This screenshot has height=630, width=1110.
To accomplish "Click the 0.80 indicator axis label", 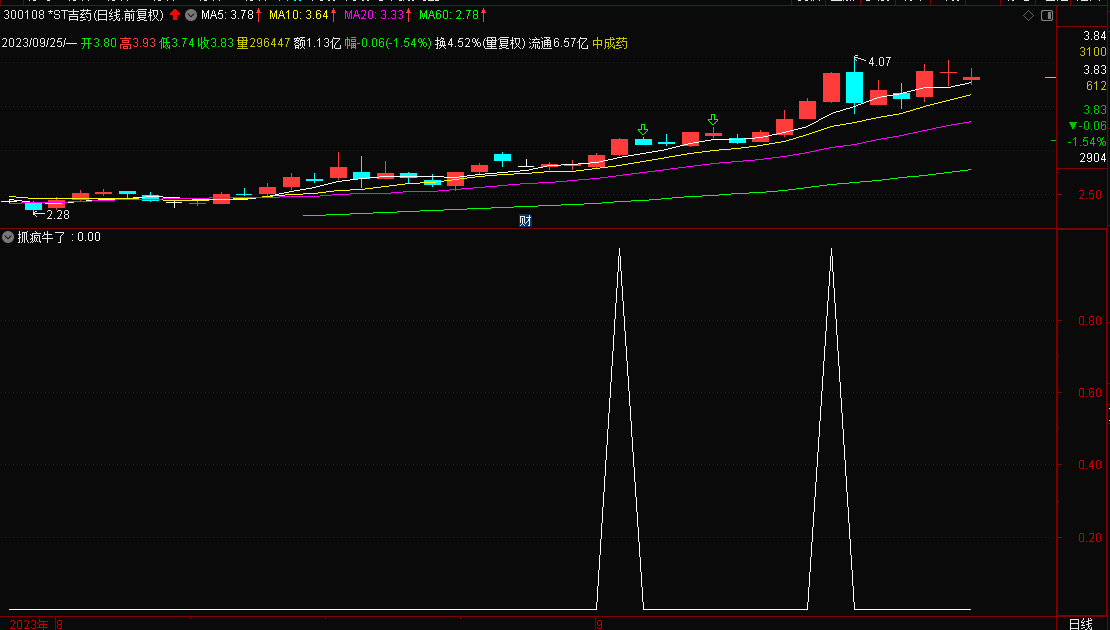I will click(1089, 321).
